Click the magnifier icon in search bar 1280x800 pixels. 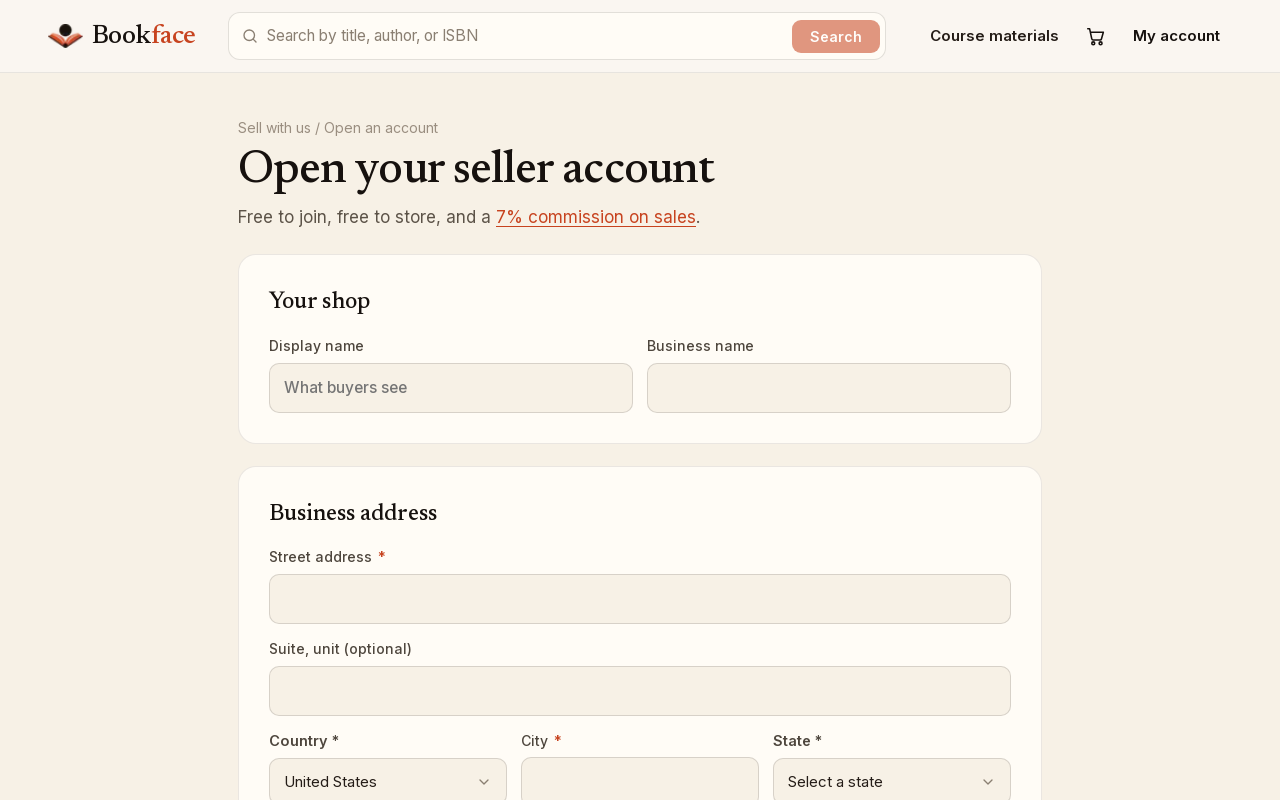pyautogui.click(x=250, y=36)
